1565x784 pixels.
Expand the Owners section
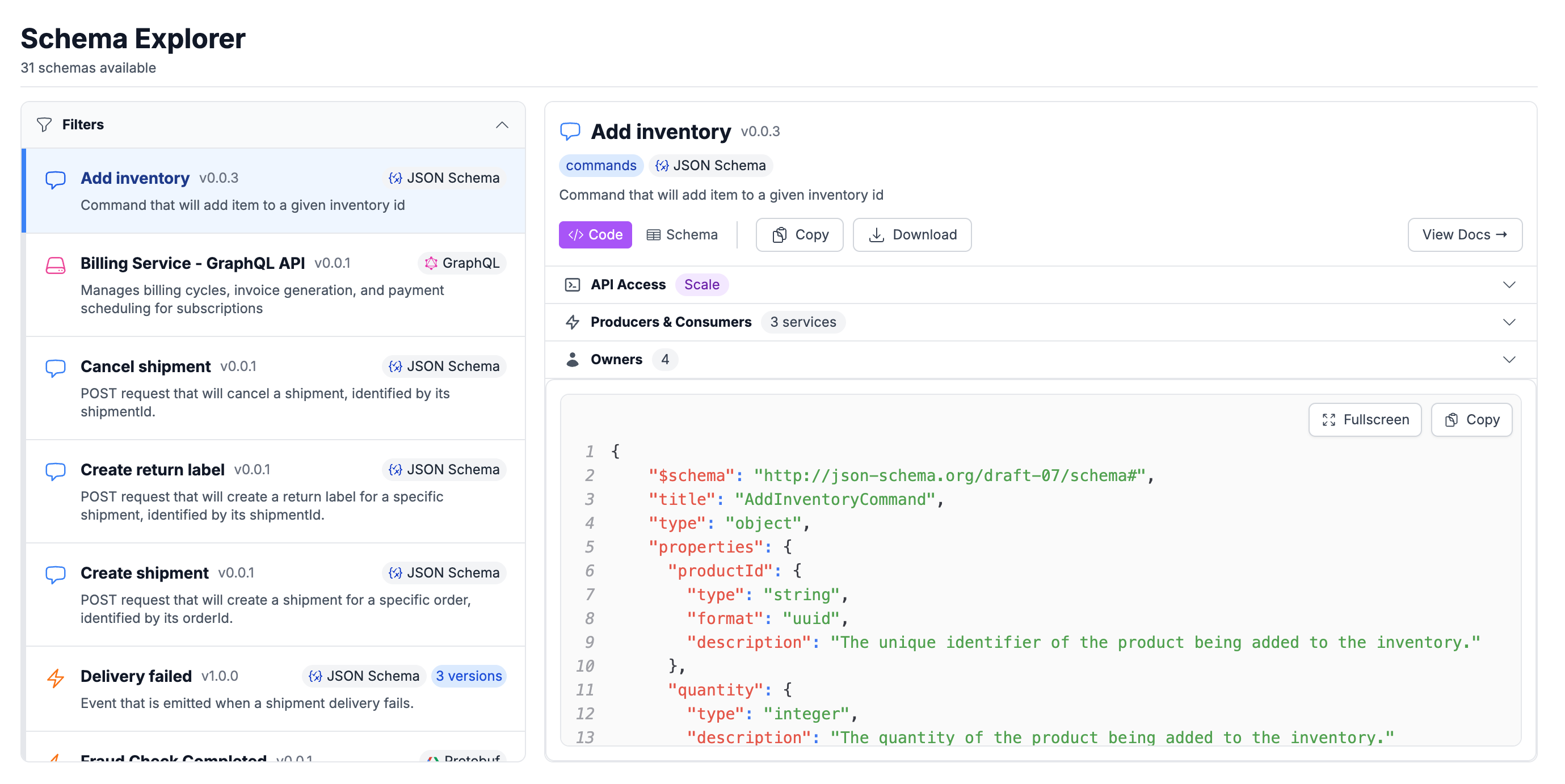[x=1509, y=359]
